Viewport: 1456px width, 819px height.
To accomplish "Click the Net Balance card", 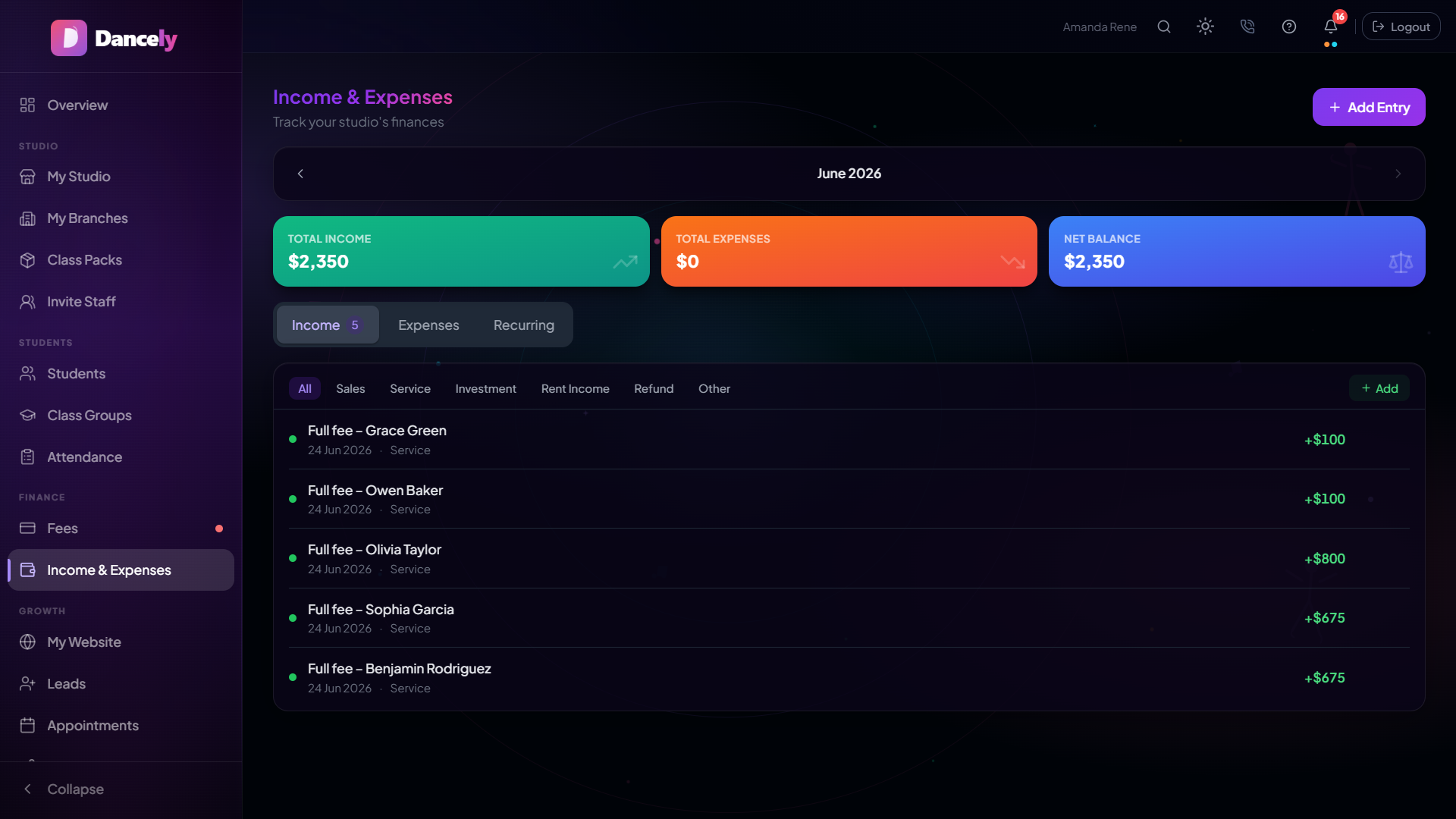I will [x=1237, y=251].
